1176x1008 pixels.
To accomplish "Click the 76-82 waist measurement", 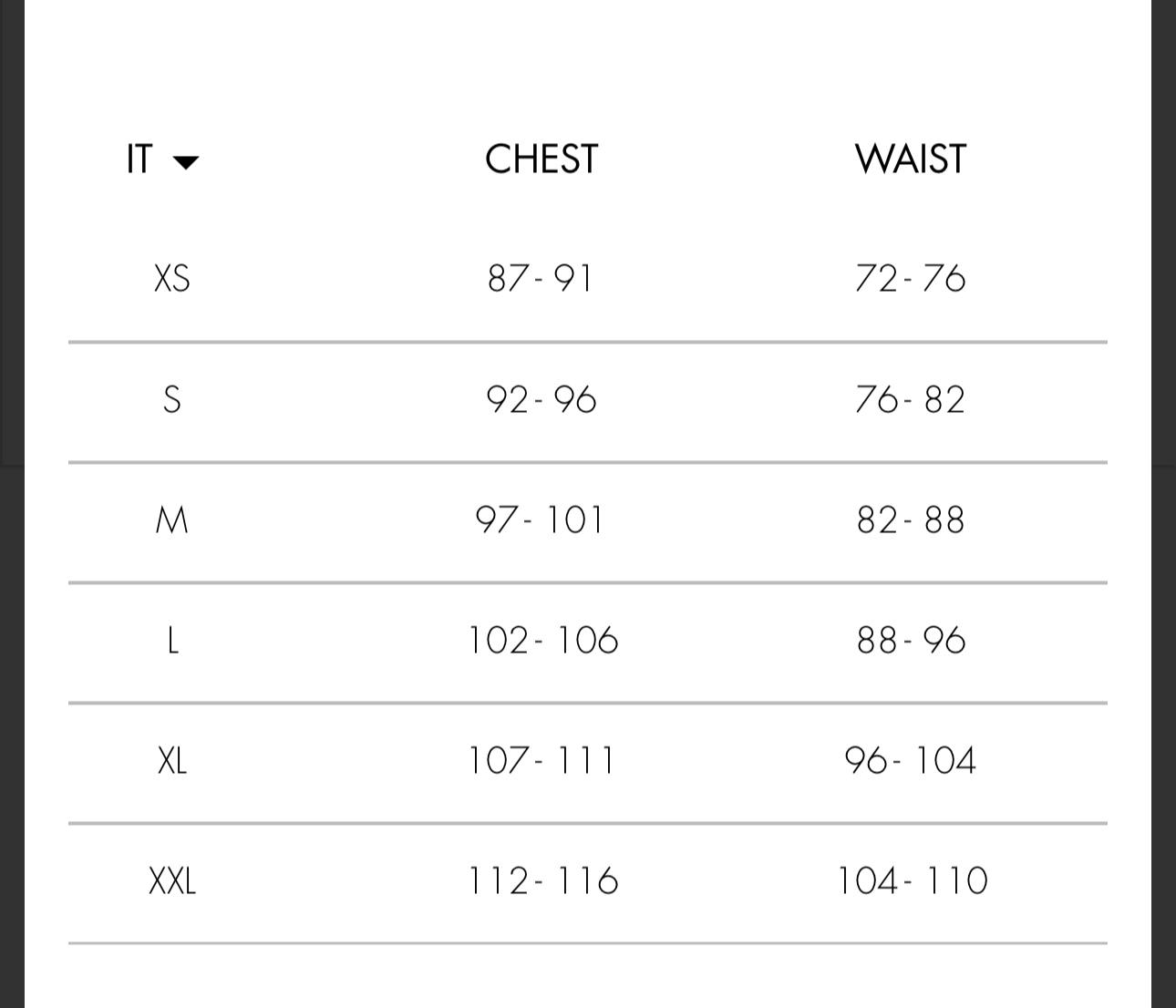I will coord(910,399).
